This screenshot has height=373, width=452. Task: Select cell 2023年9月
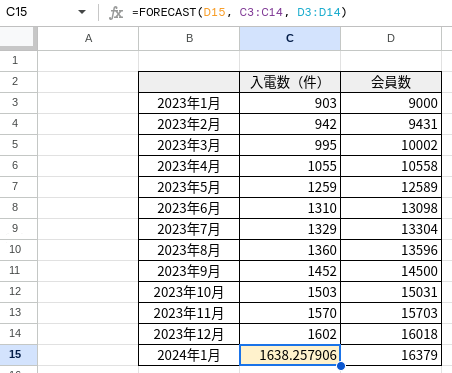coord(189,271)
